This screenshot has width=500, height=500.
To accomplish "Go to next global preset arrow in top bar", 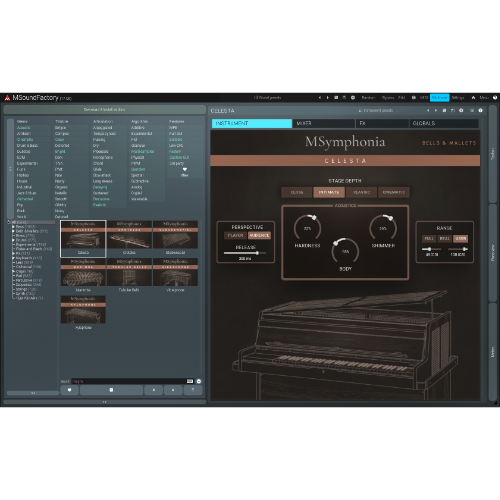I will point(328,98).
